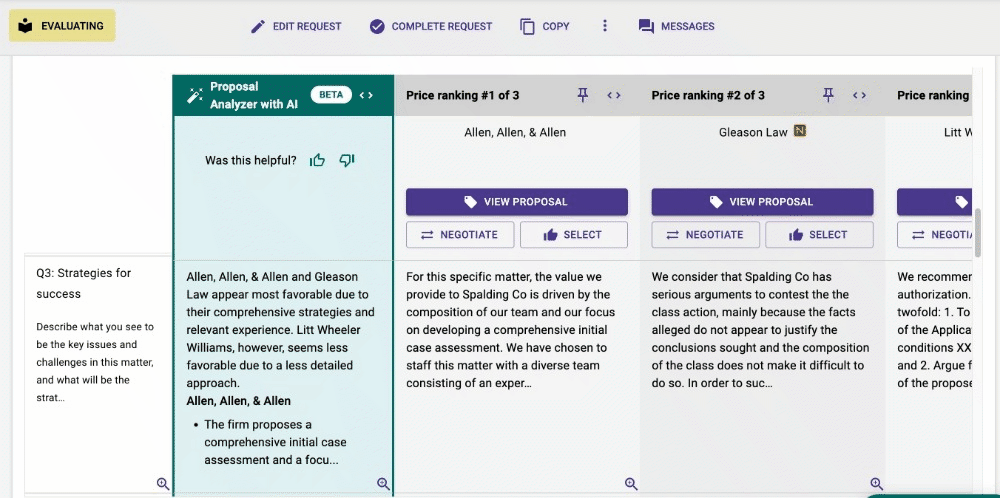Viewport: 1000px width, 498px height.
Task: View proposal from Gleason Law
Action: (x=762, y=202)
